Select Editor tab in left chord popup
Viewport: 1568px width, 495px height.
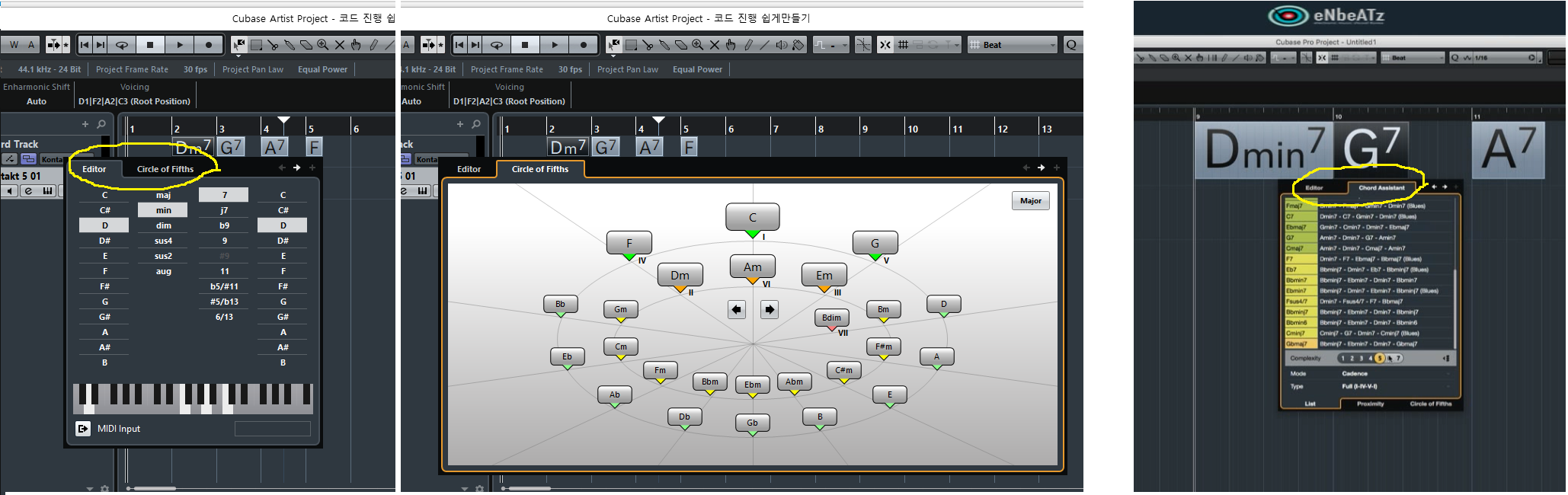pyautogui.click(x=94, y=169)
